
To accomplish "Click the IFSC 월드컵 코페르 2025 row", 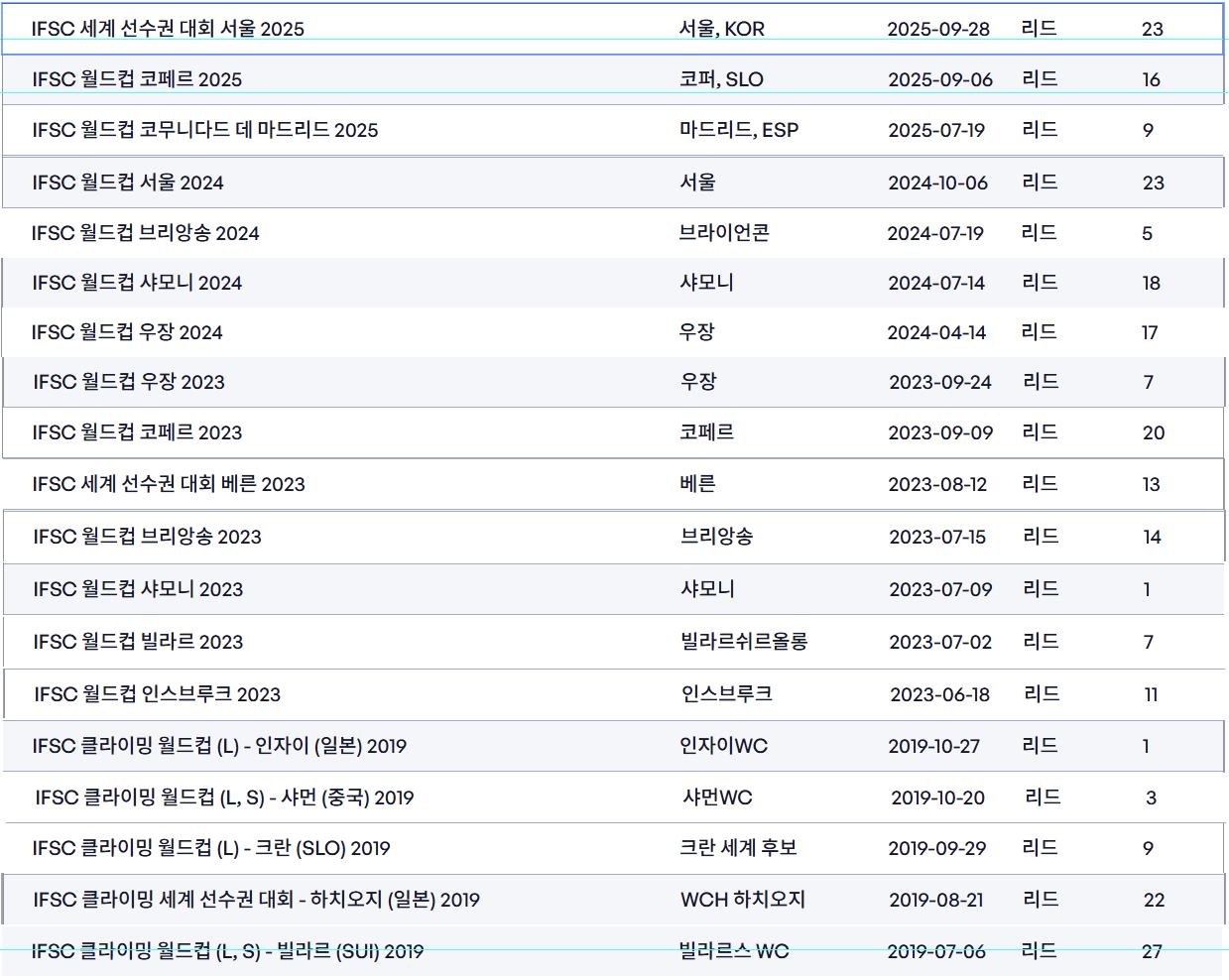I will coord(137,79).
